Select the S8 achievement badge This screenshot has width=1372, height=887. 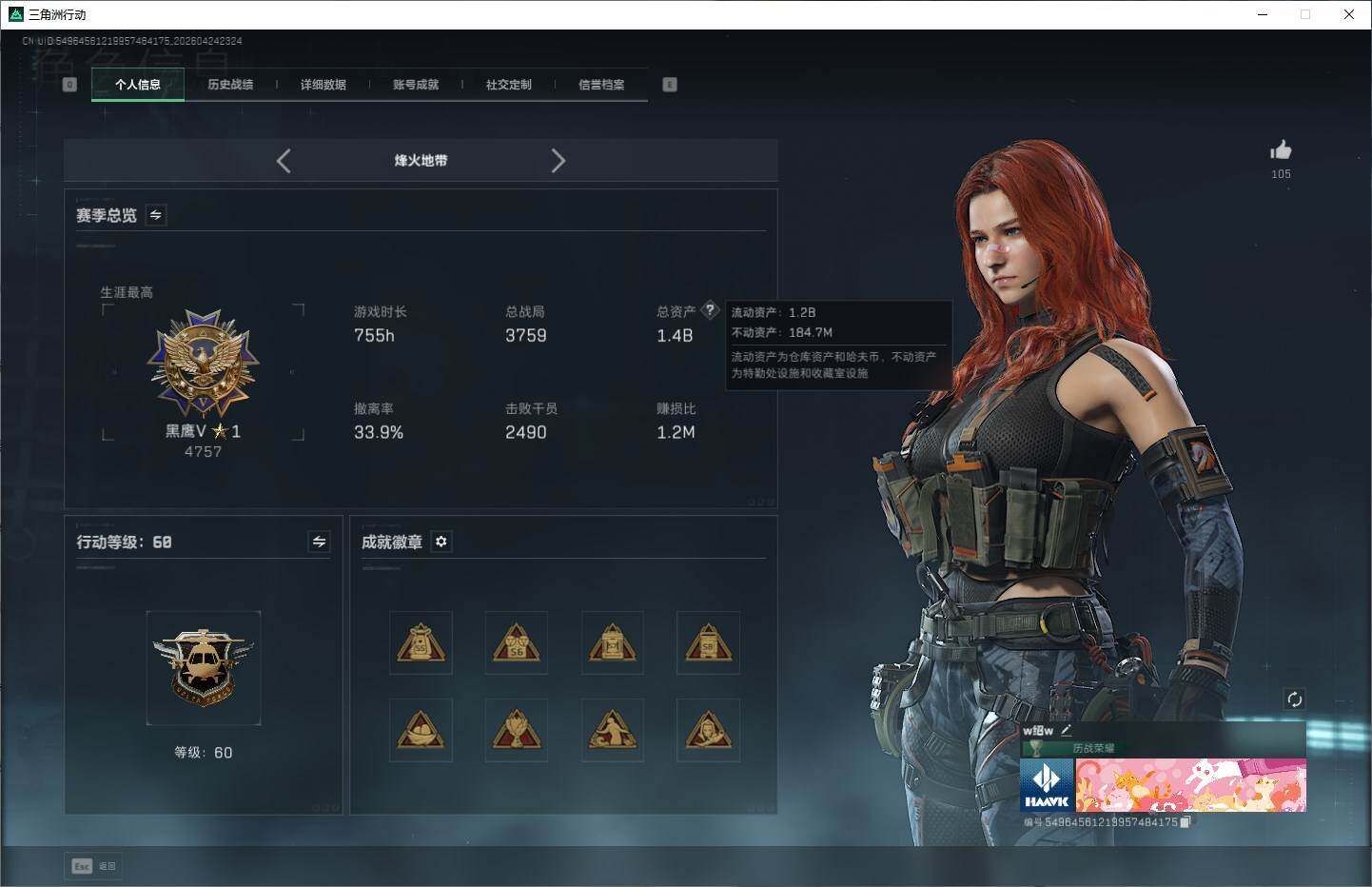[x=708, y=643]
